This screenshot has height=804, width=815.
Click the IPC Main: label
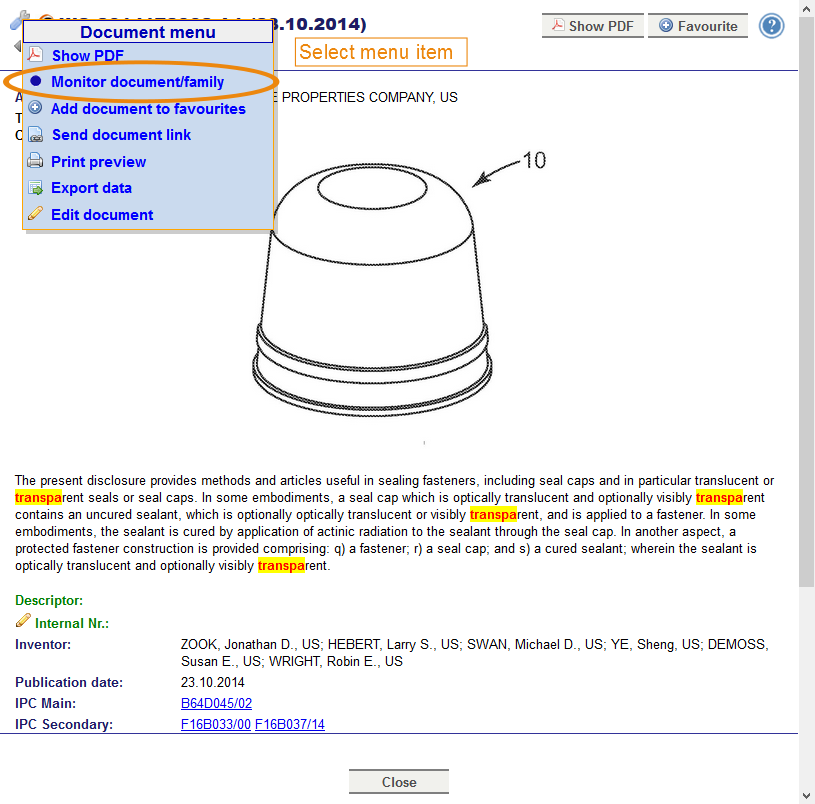pyautogui.click(x=45, y=703)
